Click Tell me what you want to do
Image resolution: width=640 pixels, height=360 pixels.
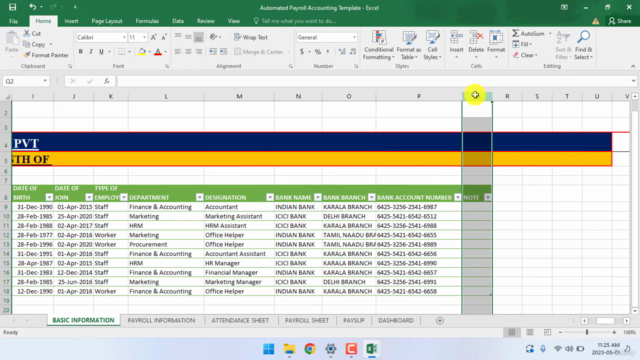(294, 21)
